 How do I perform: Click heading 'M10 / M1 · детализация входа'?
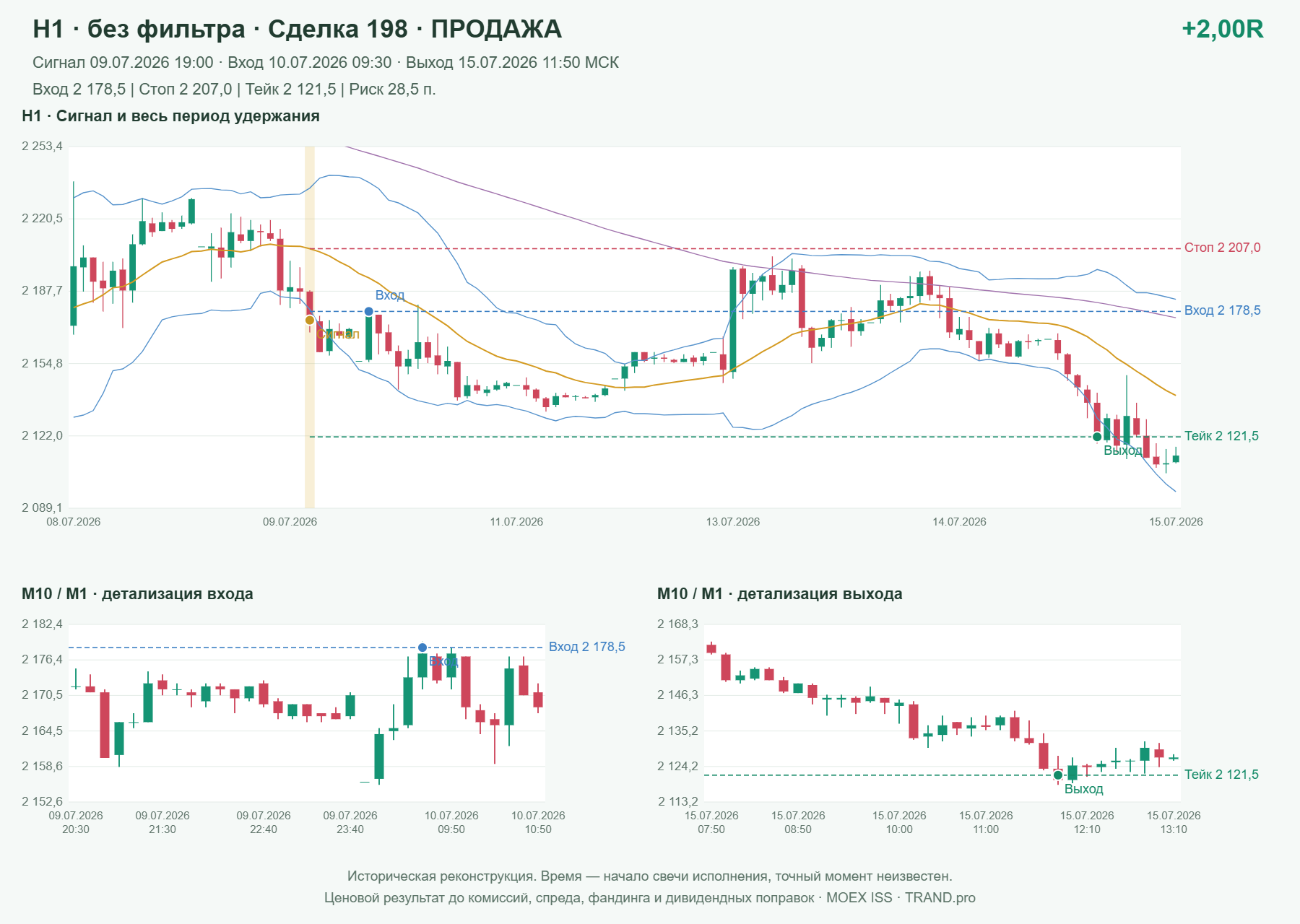137,594
